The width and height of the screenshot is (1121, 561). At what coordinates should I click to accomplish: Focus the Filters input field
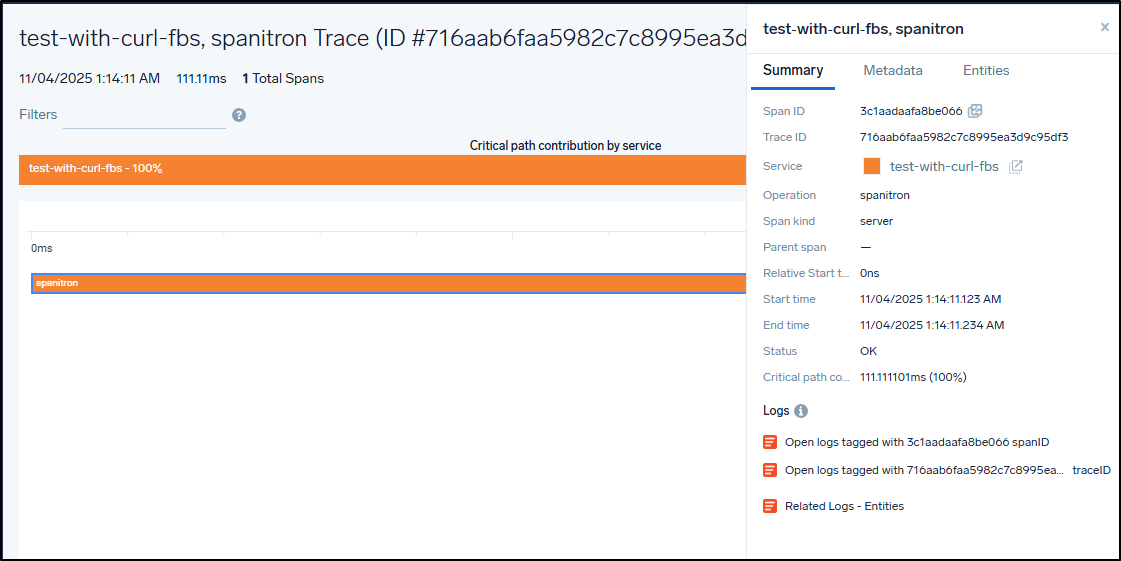tap(144, 116)
